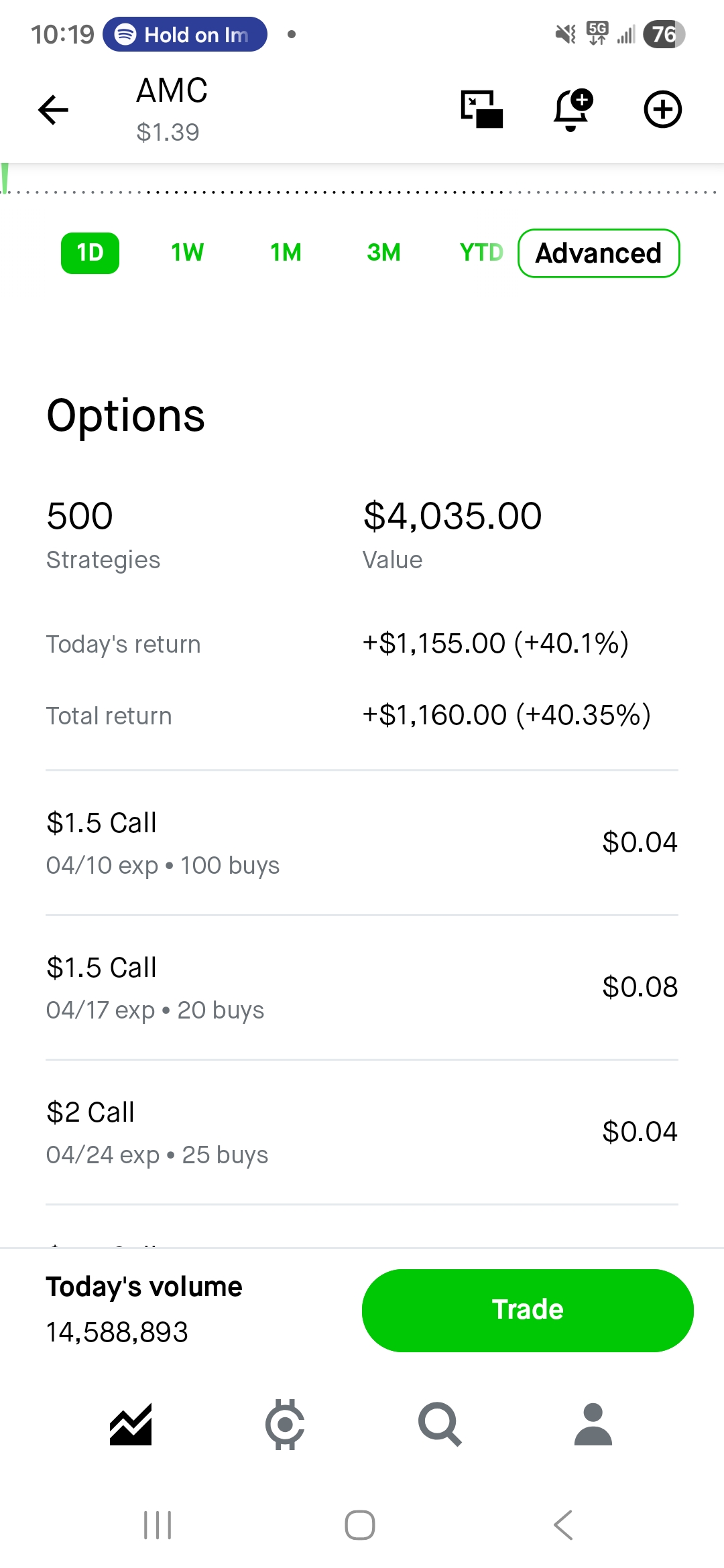Open the investing chart tab icon
This screenshot has height=1568, width=724.
[131, 1424]
